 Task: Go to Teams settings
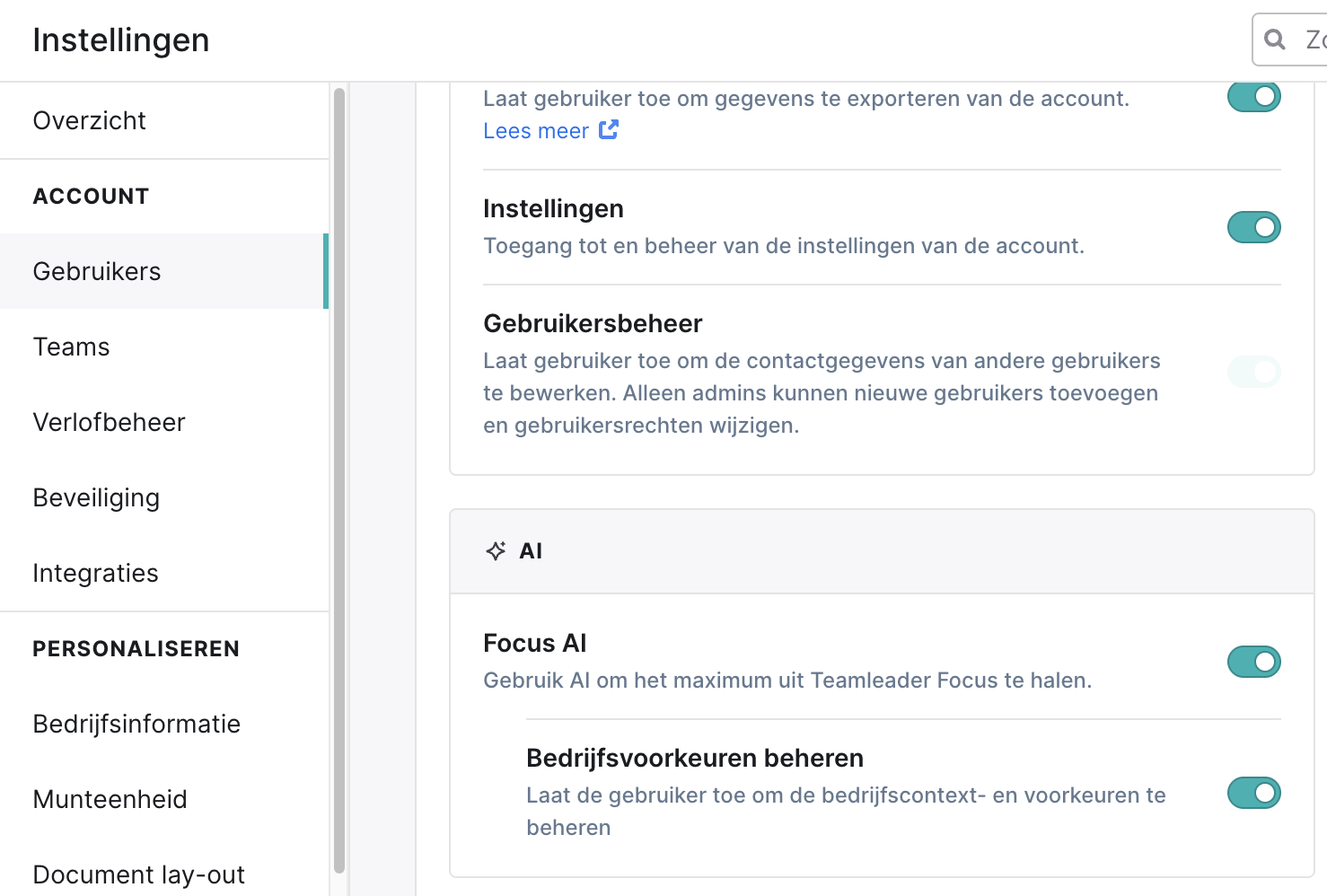164,347
